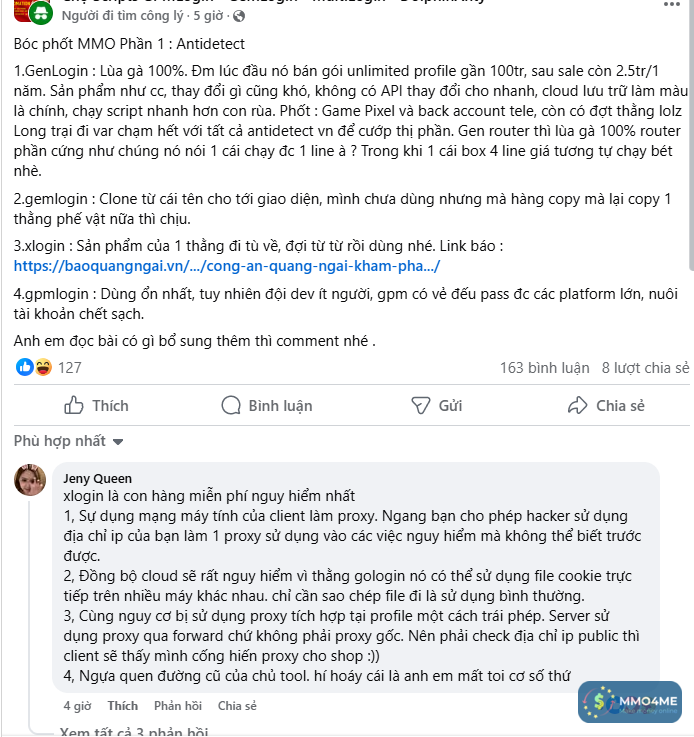The height and width of the screenshot is (737, 694).
Task: Like the post with the Thích button
Action: click(97, 405)
